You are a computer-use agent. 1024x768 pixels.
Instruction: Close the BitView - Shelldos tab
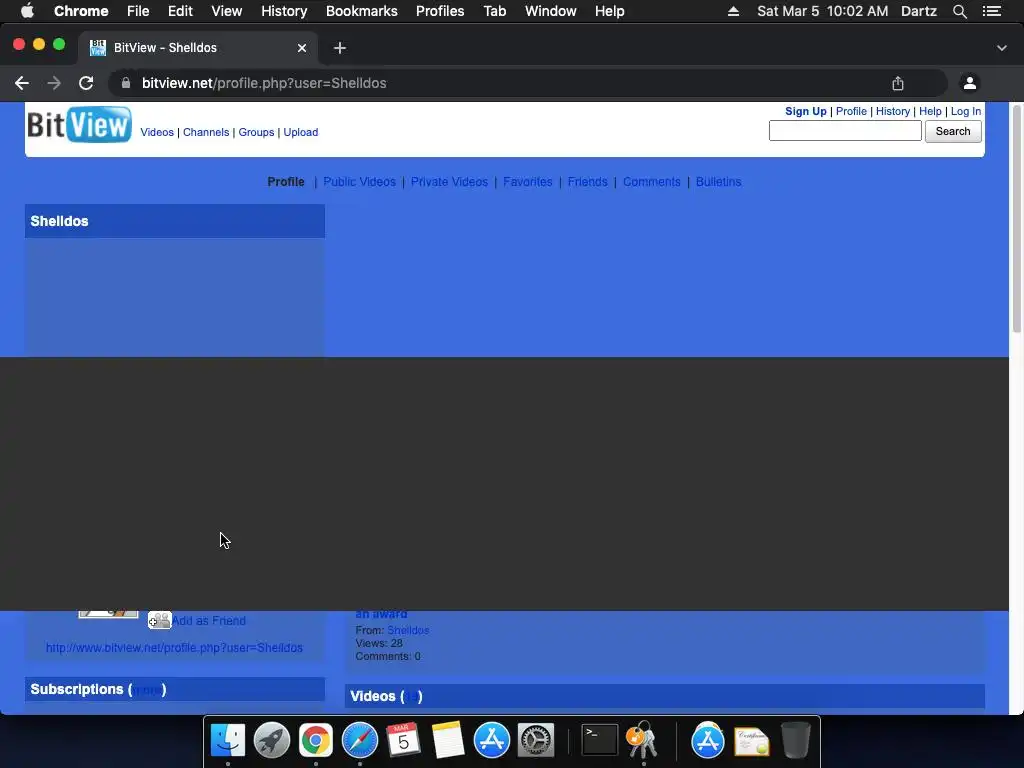[302, 48]
